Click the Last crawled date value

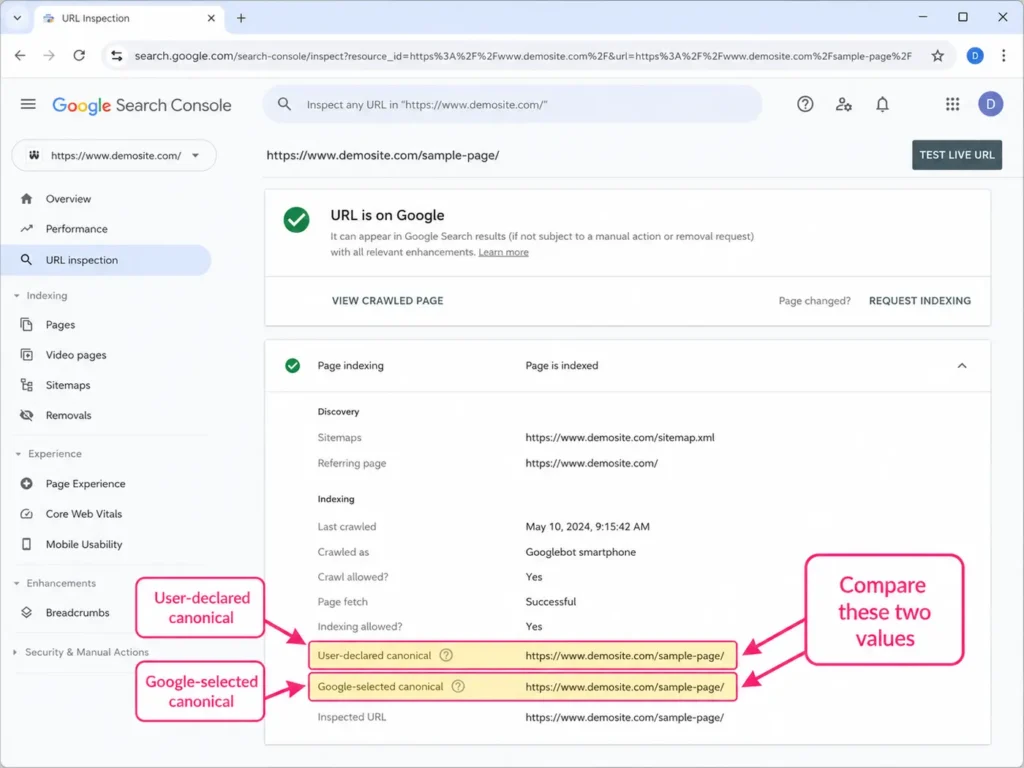[x=587, y=526]
